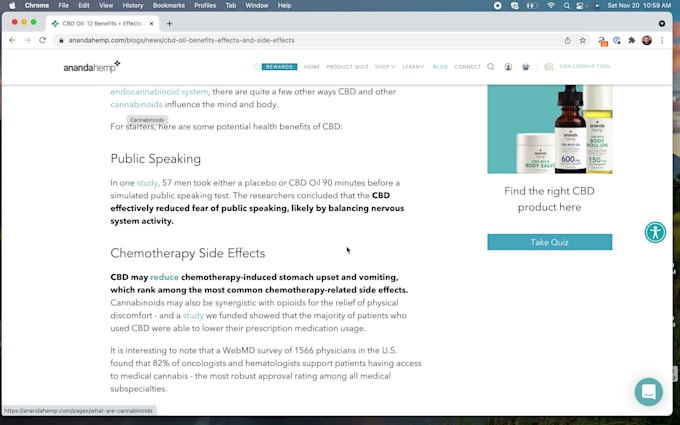Click the Chemotherapy Side Effects heading
The height and width of the screenshot is (425, 680).
[187, 253]
